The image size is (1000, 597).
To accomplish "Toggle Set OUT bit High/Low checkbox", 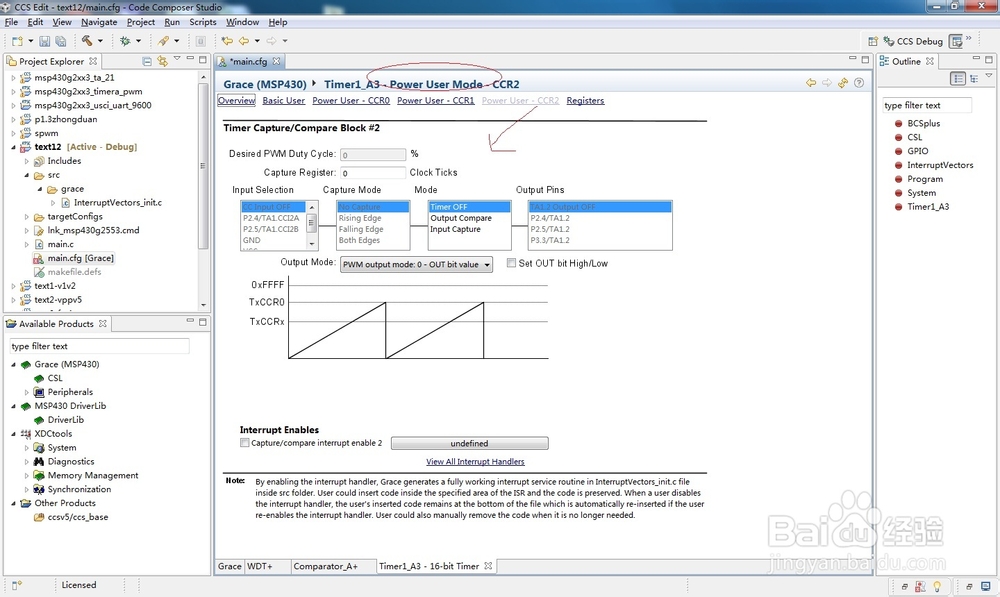I will (511, 263).
